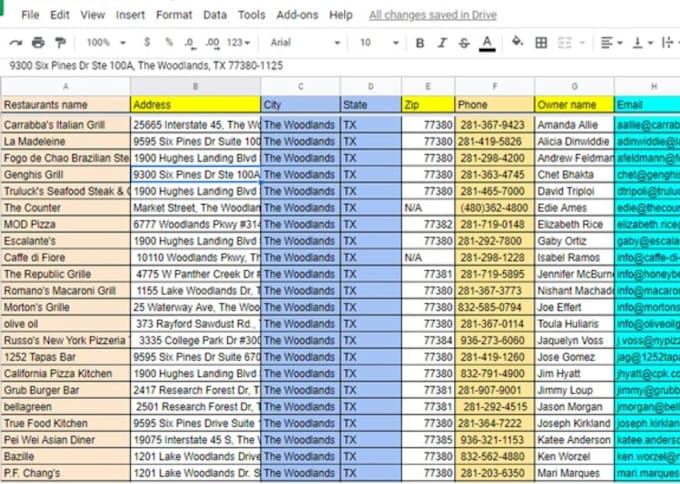Select the 'olive oil' cell

(x=65, y=324)
